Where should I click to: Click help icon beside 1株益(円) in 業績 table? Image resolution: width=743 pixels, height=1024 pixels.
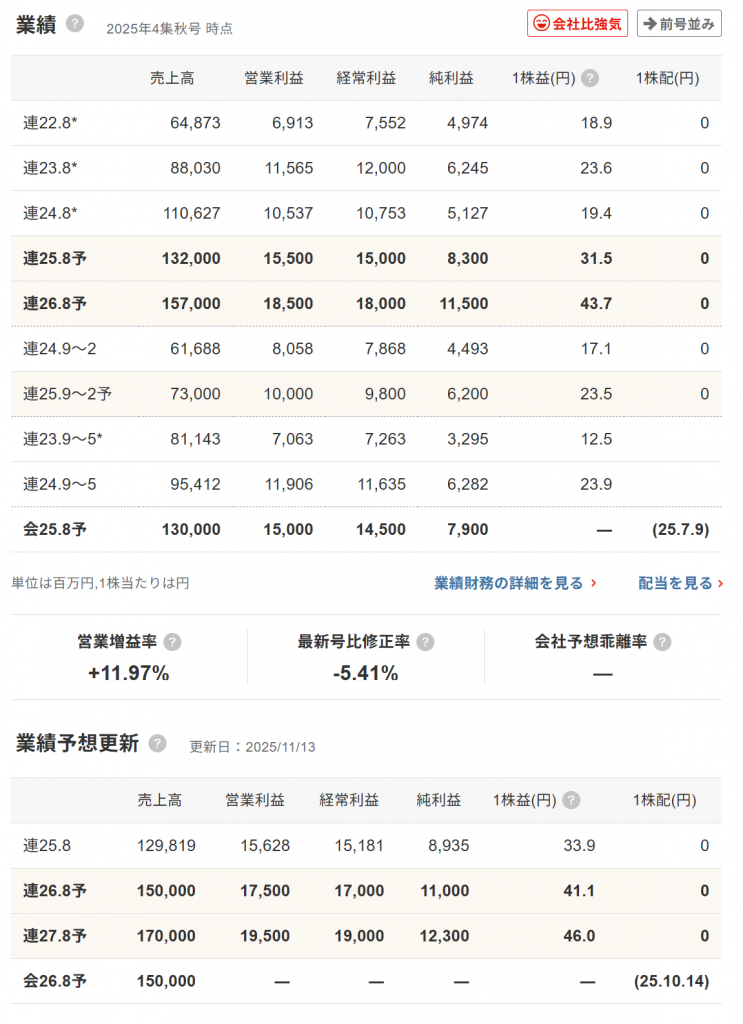[x=590, y=78]
